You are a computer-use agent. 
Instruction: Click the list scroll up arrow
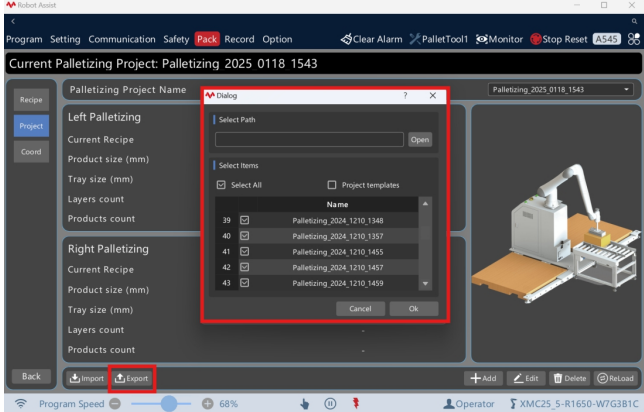pyautogui.click(x=425, y=204)
